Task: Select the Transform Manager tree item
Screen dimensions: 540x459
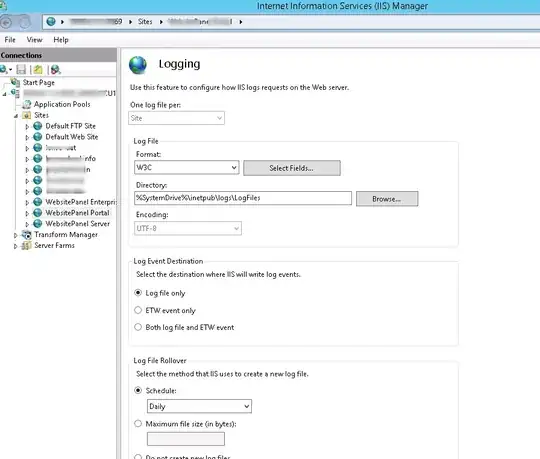Action: (66, 235)
